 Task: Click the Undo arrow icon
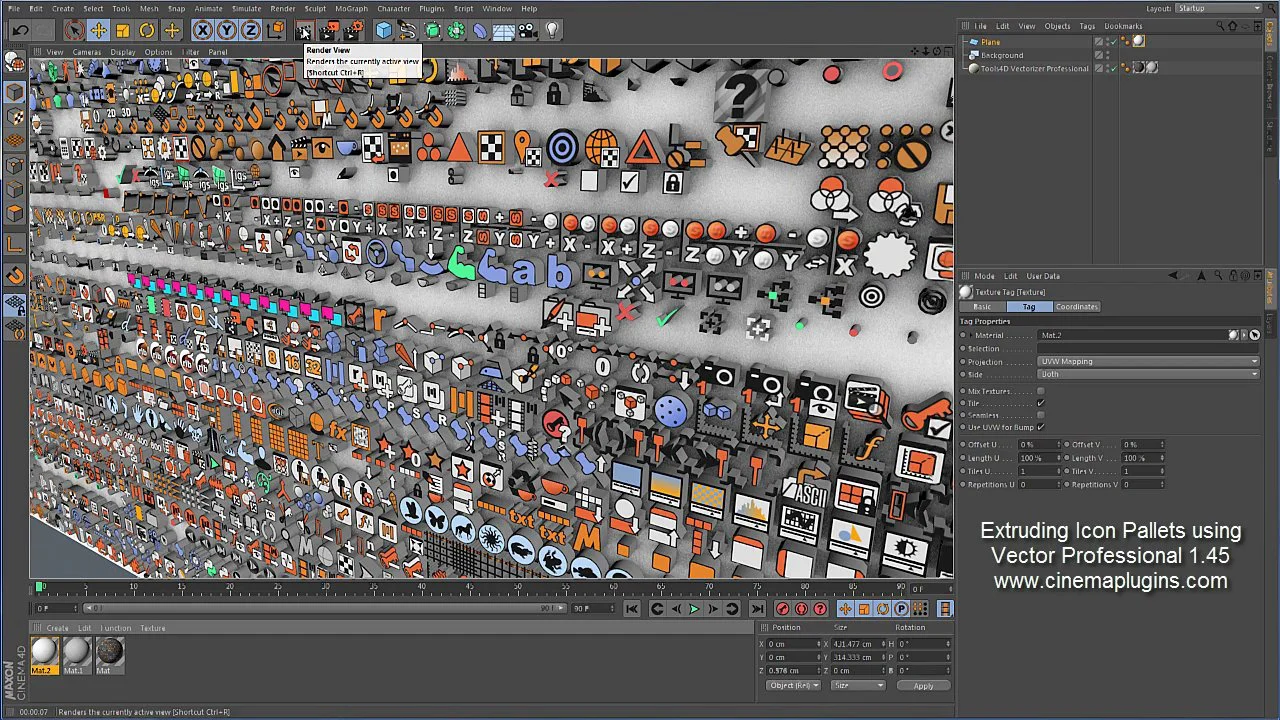[x=20, y=30]
